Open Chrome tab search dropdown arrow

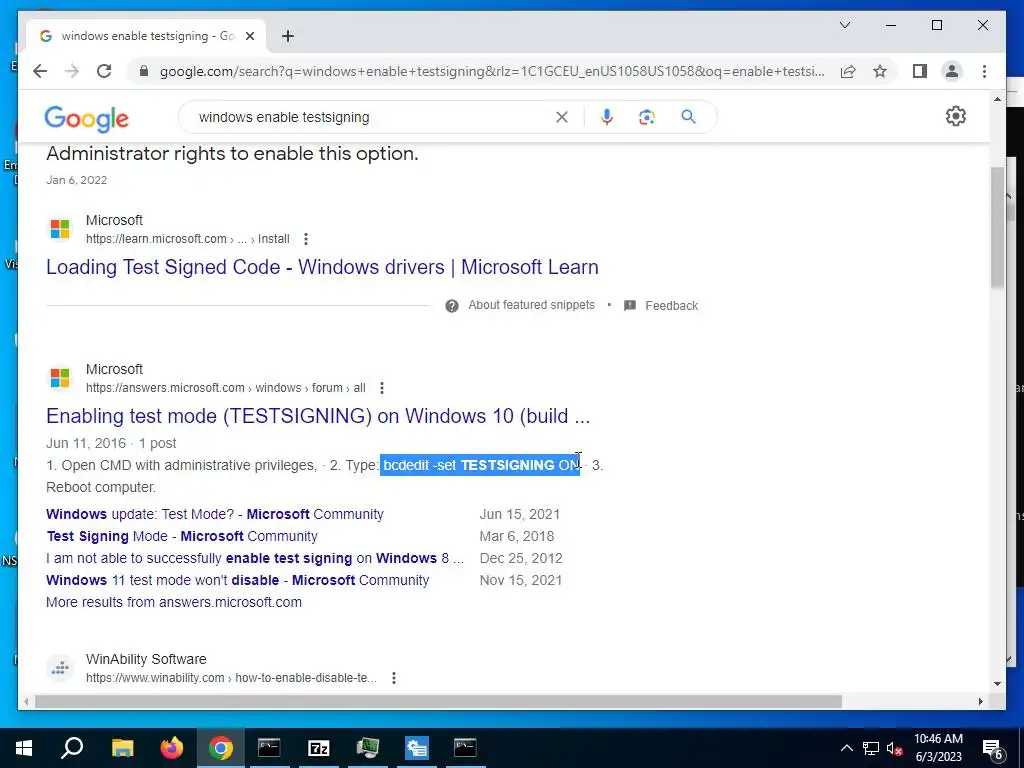[x=844, y=25]
